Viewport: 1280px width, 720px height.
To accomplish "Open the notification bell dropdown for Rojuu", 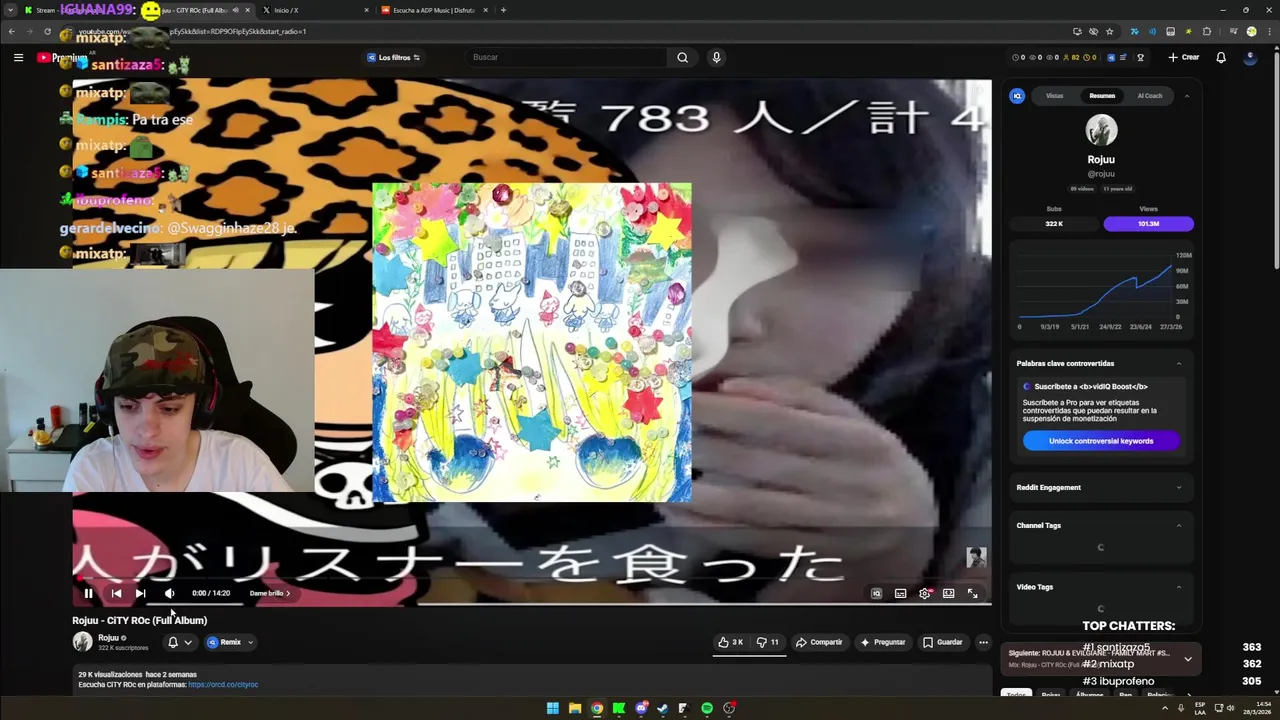I will click(179, 642).
